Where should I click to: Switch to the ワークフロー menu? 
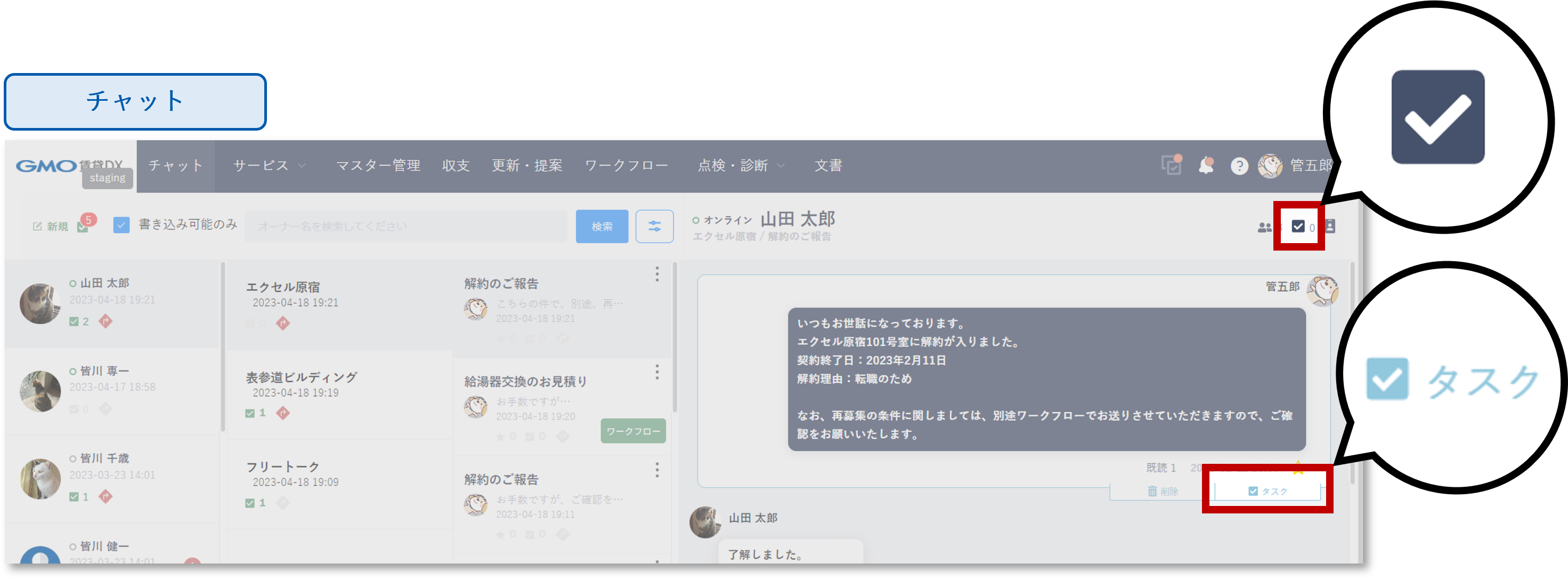click(x=627, y=166)
